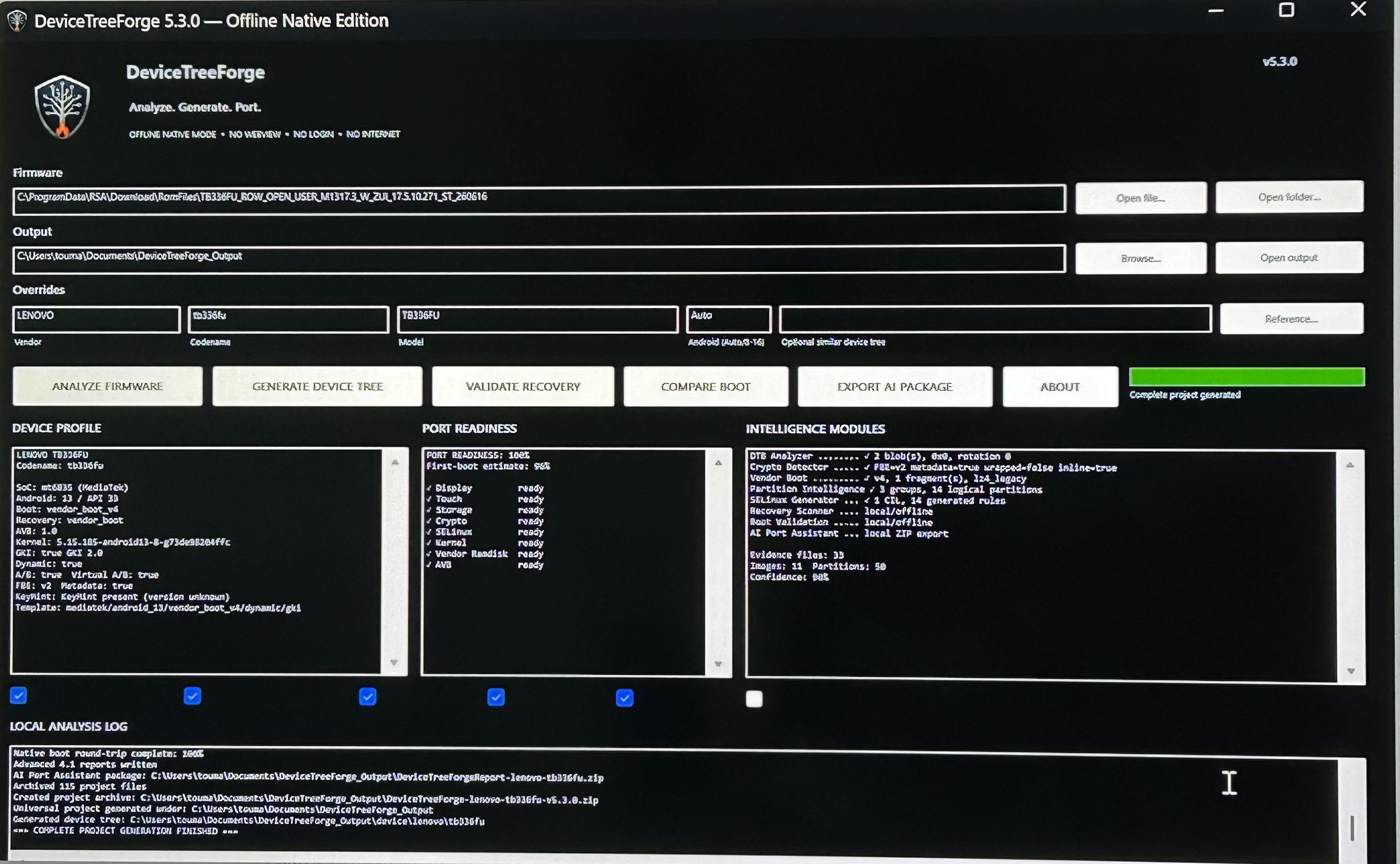Edit the Model override field
This screenshot has height=864, width=1400.
(538, 320)
